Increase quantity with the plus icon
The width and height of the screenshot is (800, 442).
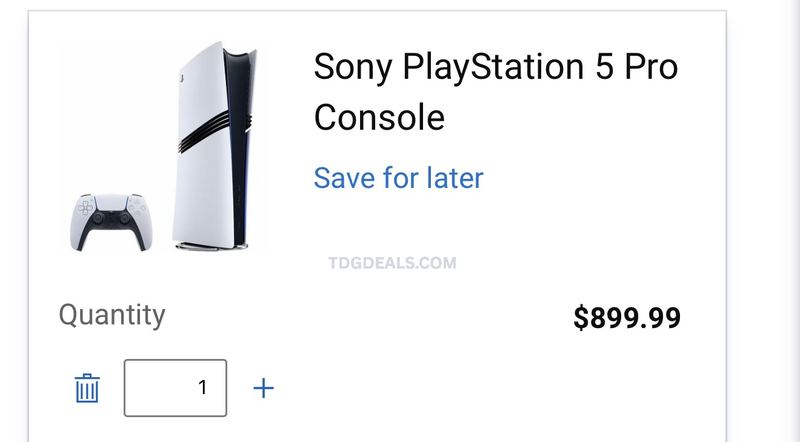pyautogui.click(x=263, y=388)
